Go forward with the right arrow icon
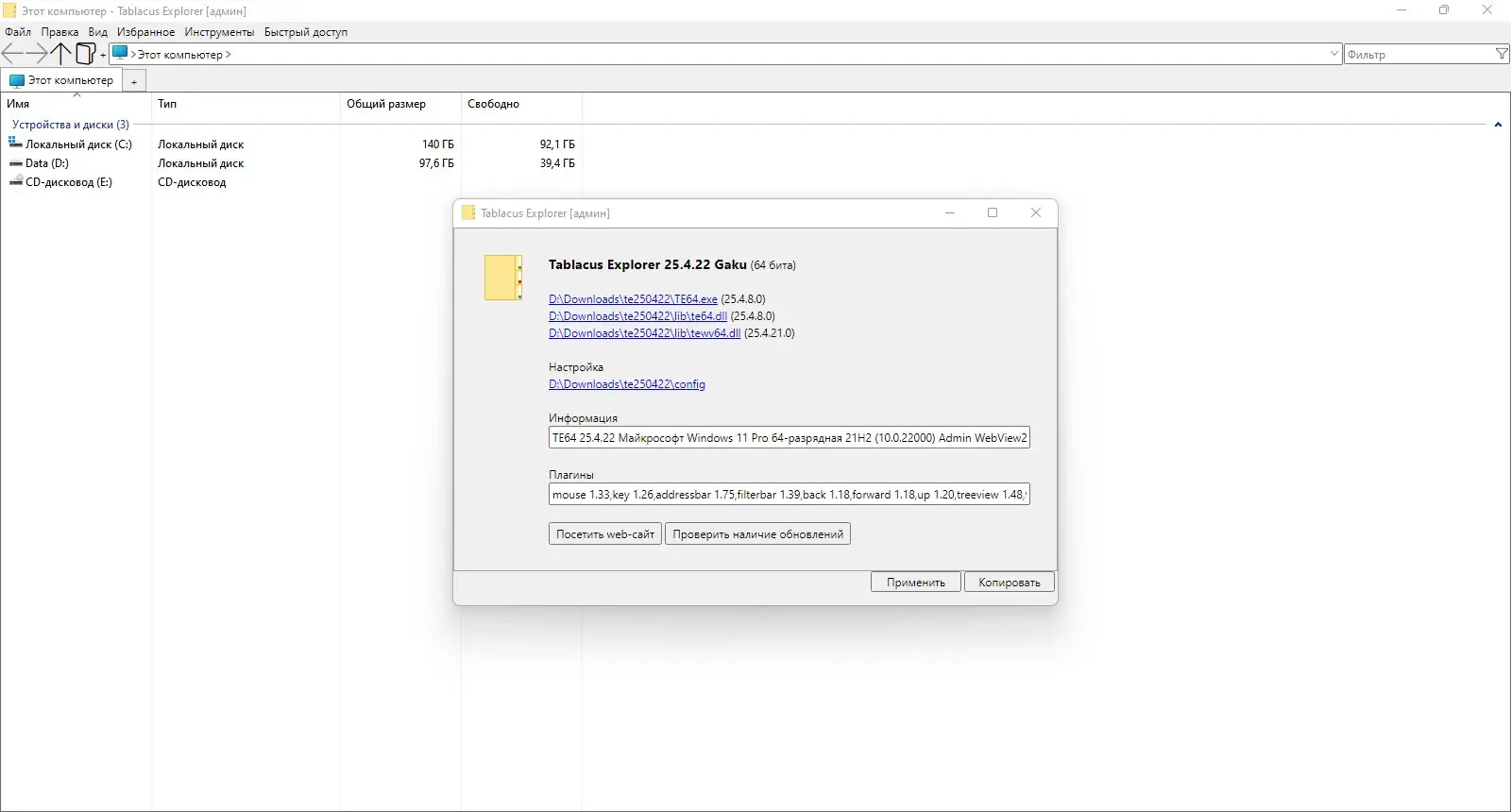1511x812 pixels. [37, 54]
